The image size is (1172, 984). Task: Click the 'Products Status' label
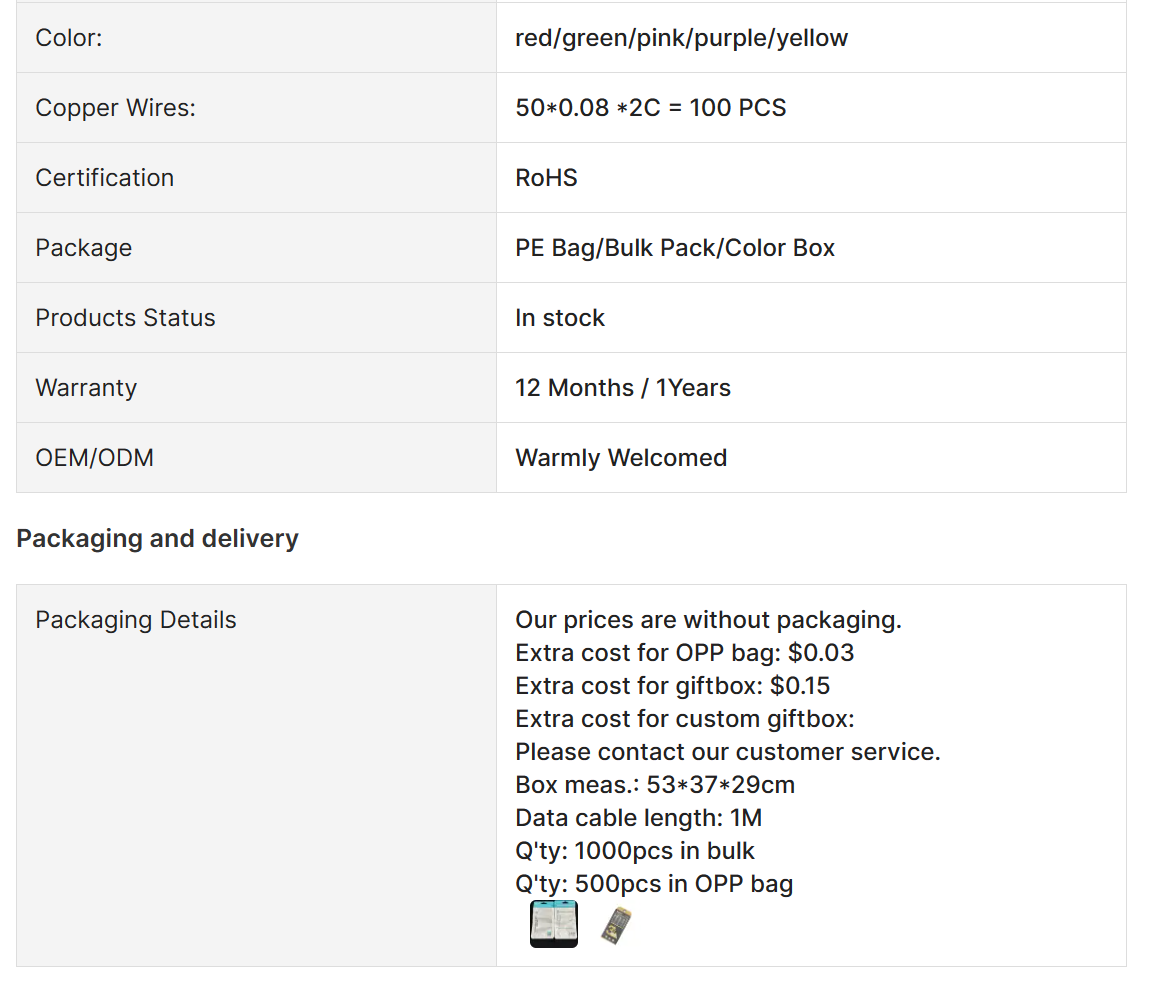point(125,318)
